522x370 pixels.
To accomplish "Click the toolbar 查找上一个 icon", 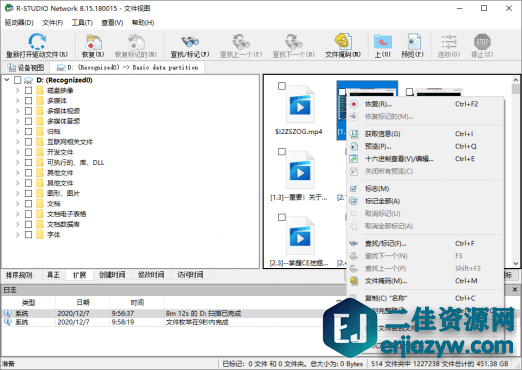I will point(241,42).
